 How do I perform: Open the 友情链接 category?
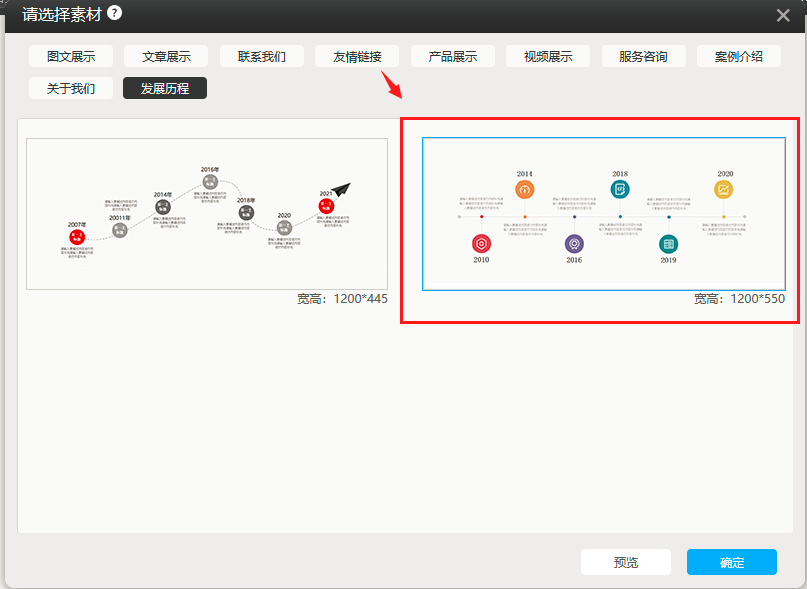click(357, 56)
